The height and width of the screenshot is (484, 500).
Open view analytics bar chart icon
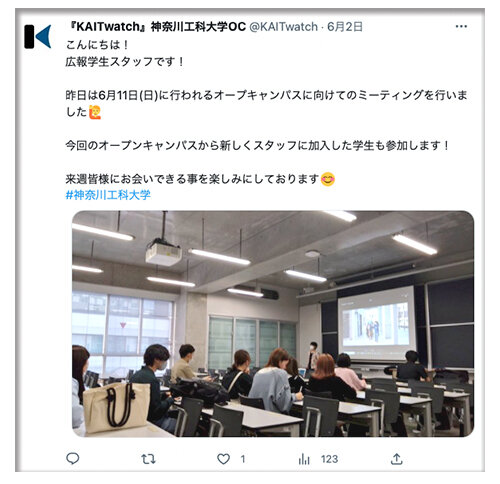tap(304, 459)
